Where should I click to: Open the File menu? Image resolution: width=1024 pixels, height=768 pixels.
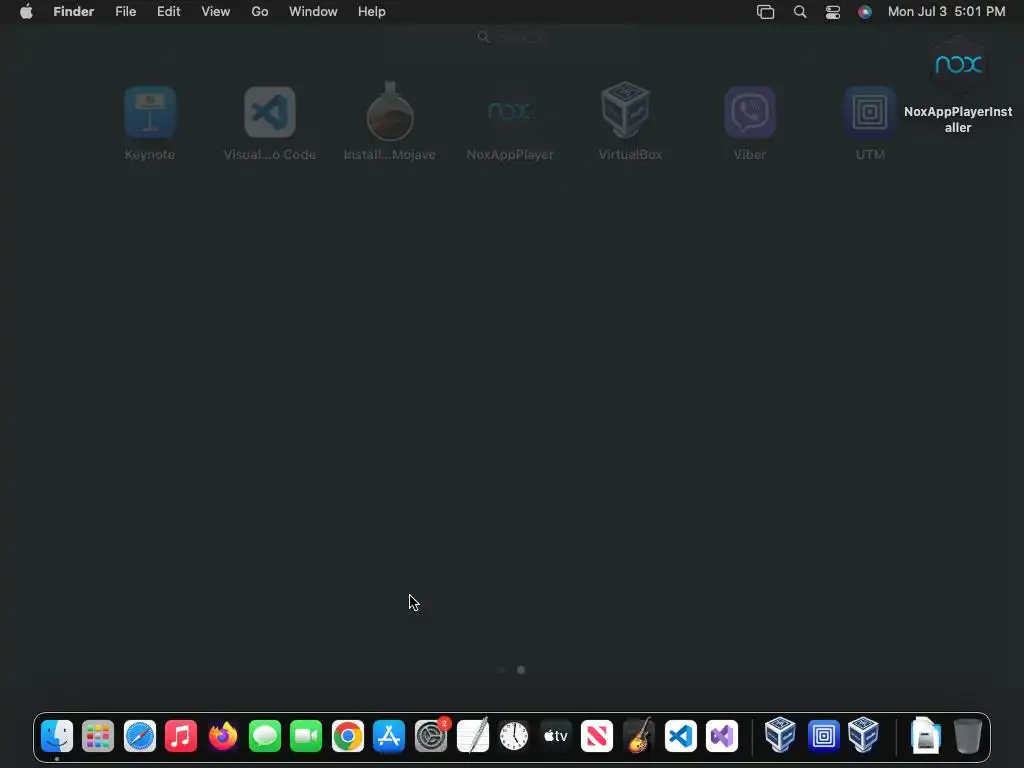click(x=125, y=11)
